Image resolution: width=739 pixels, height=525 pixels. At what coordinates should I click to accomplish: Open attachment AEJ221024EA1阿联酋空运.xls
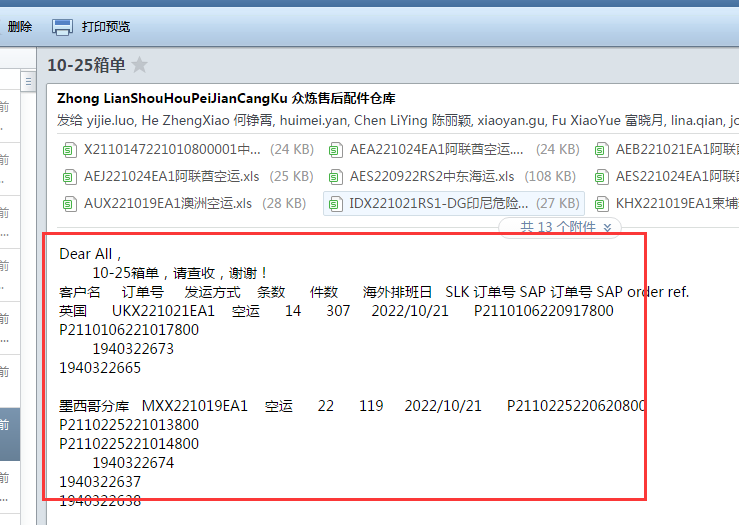click(x=172, y=176)
